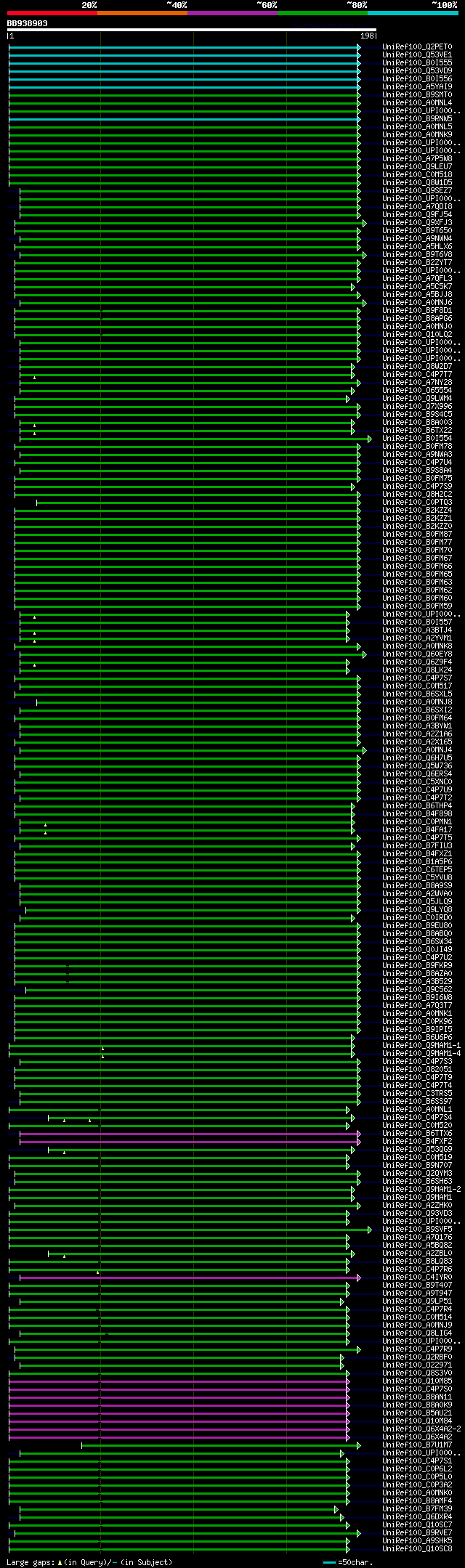Select label UniRef100_B9RNW5
This screenshot has height=1568, width=465.
pyautogui.click(x=417, y=119)
